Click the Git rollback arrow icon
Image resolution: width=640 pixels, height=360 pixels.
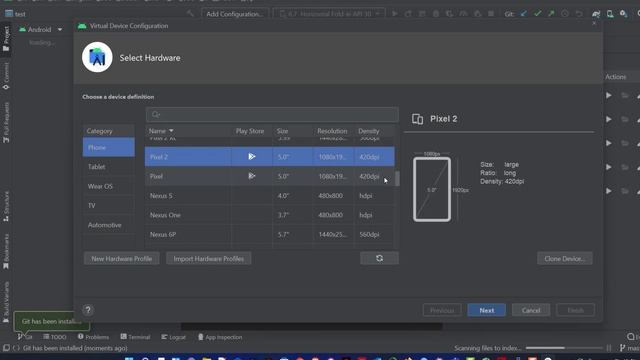pyautogui.click(x=579, y=14)
